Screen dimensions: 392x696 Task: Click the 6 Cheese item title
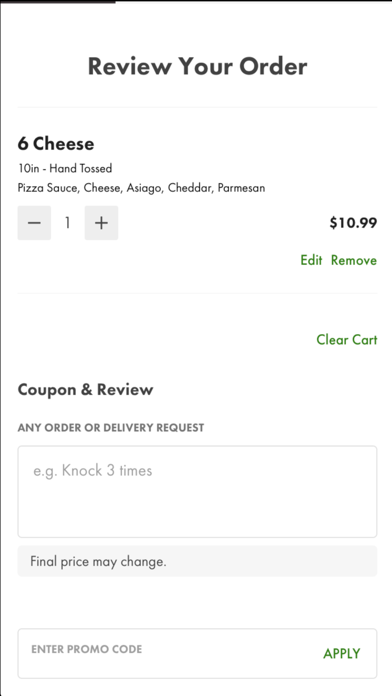coord(56,144)
